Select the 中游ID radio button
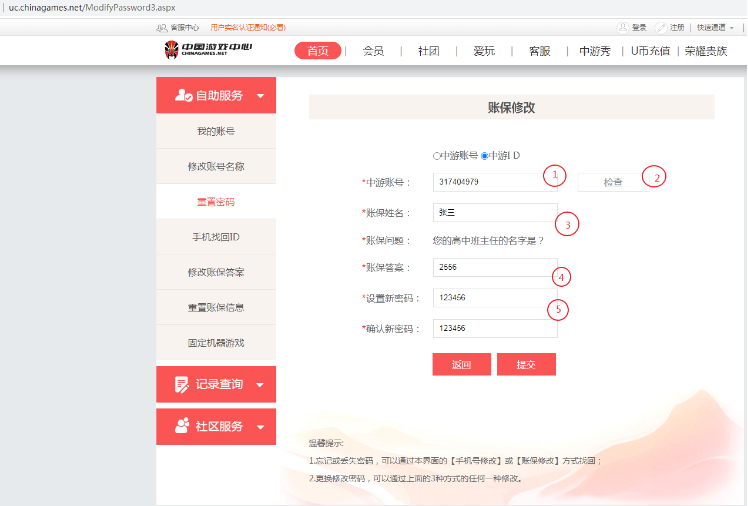 (x=485, y=156)
